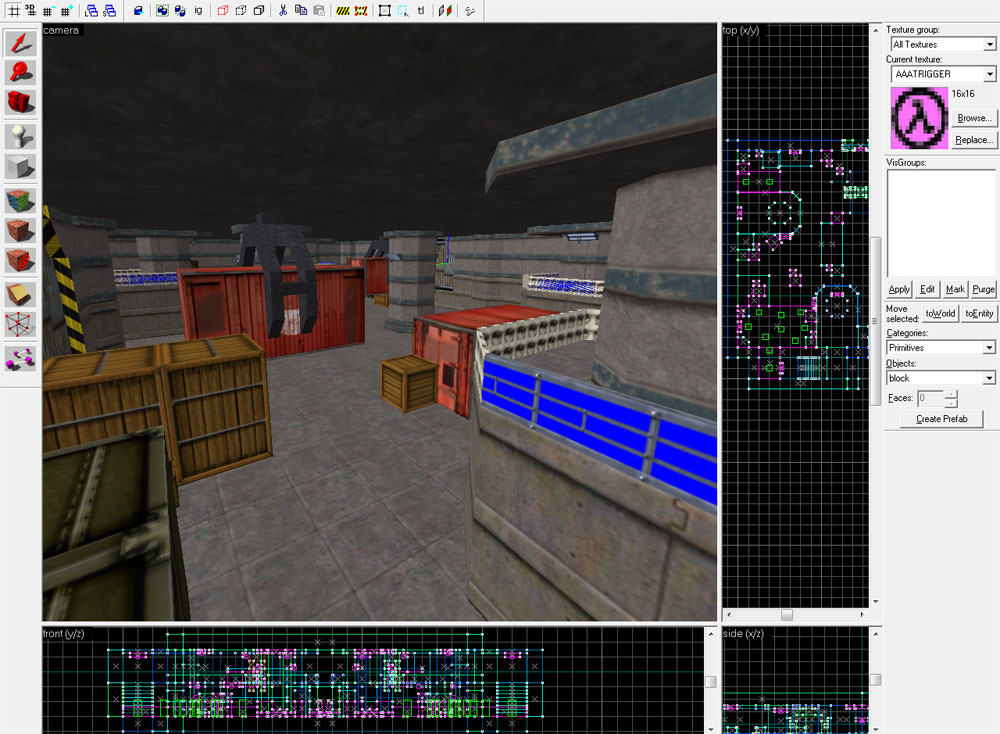Select the Path tool

click(x=20, y=358)
